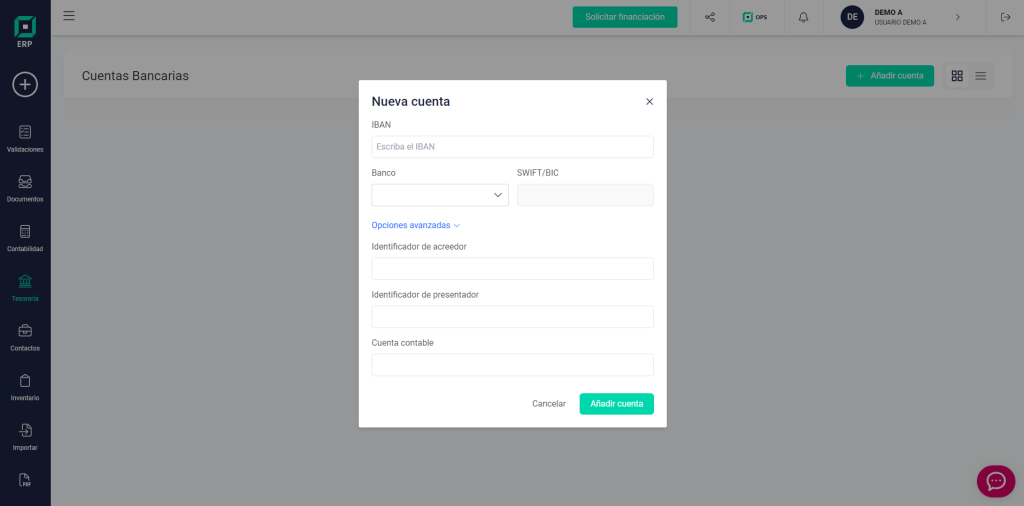Open Contabilidad in the sidebar
This screenshot has width=1024, height=506.
point(25,238)
